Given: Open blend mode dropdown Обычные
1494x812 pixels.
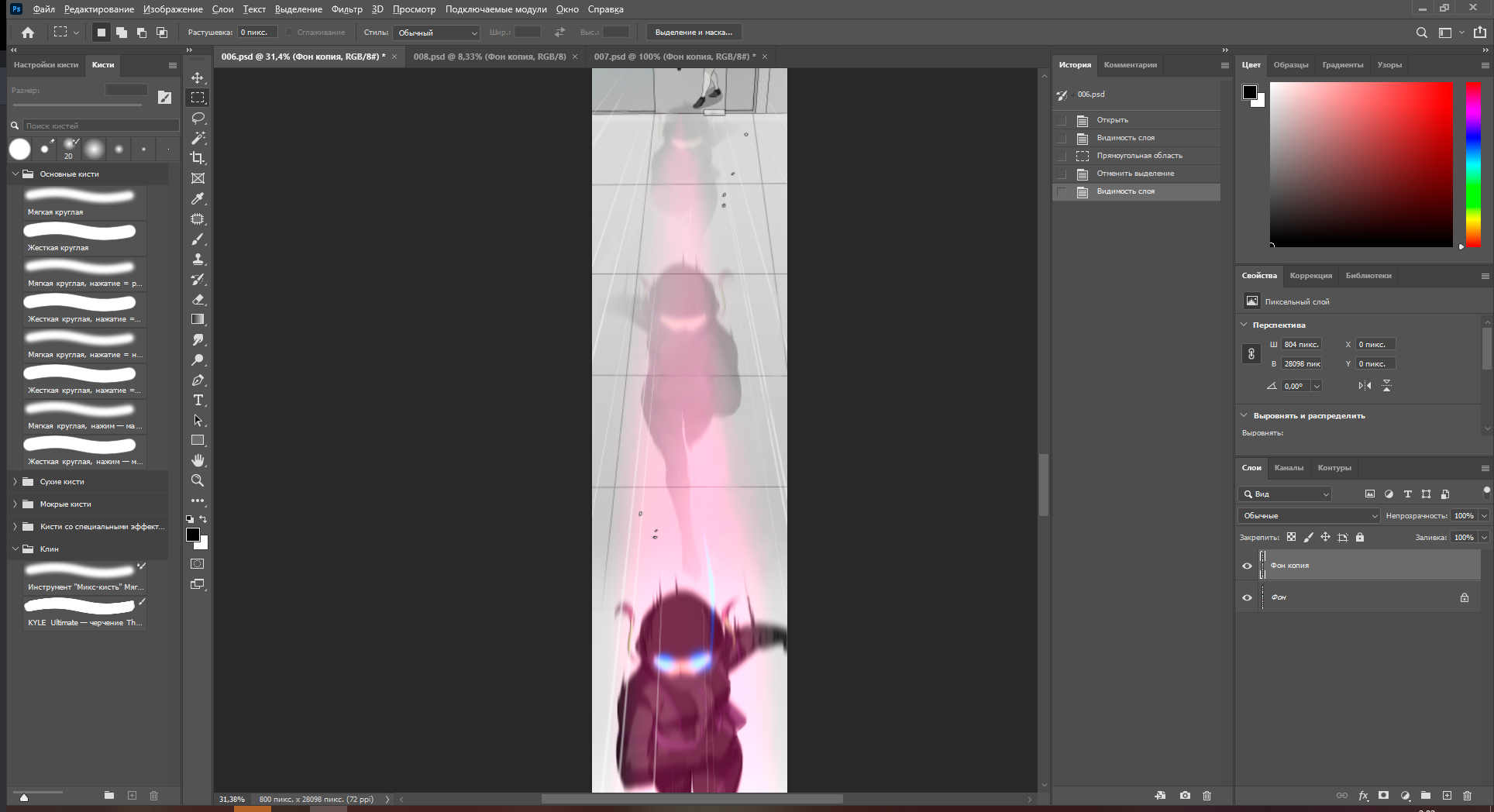Looking at the screenshot, I should [1310, 516].
